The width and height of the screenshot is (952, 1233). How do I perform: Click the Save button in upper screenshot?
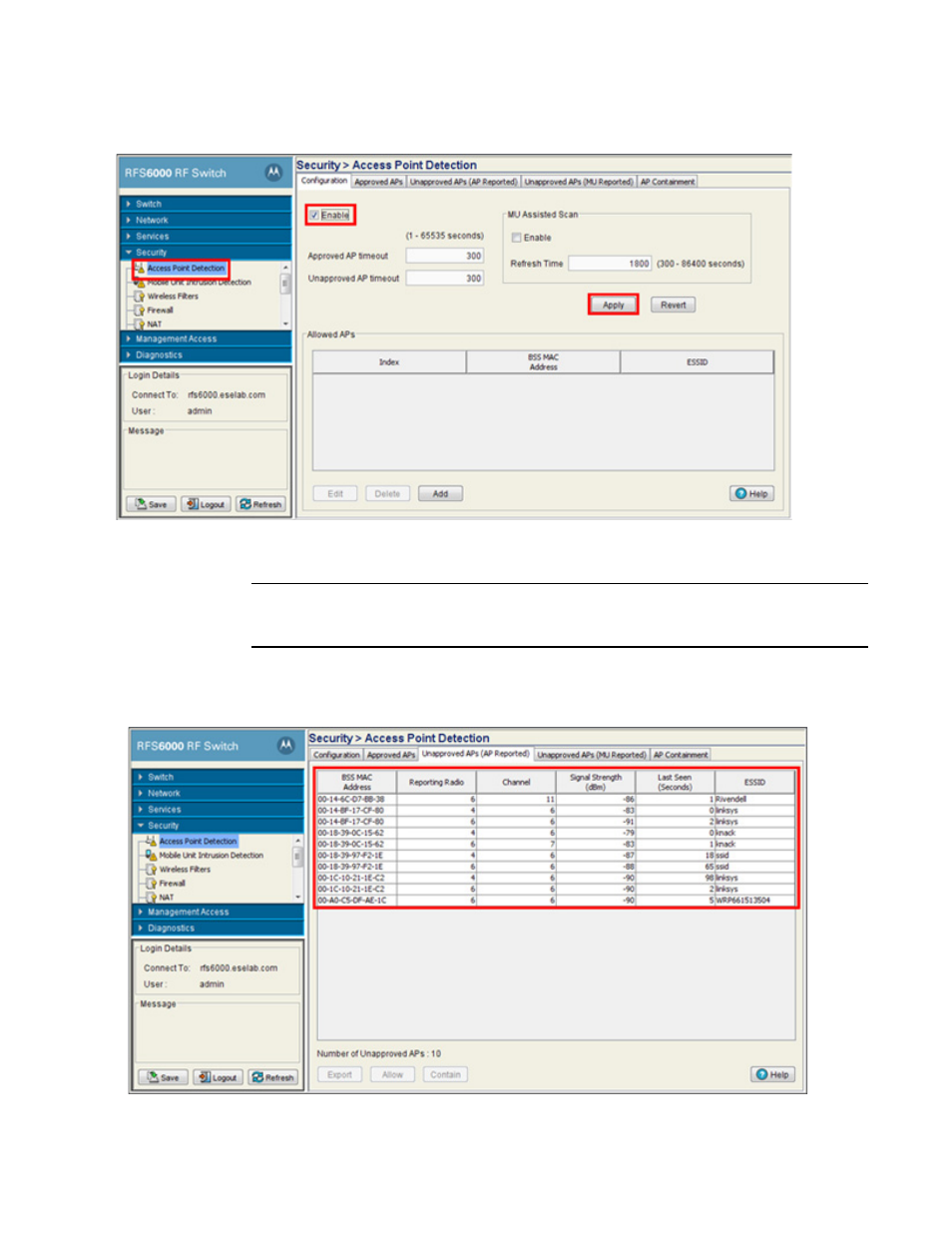[152, 504]
